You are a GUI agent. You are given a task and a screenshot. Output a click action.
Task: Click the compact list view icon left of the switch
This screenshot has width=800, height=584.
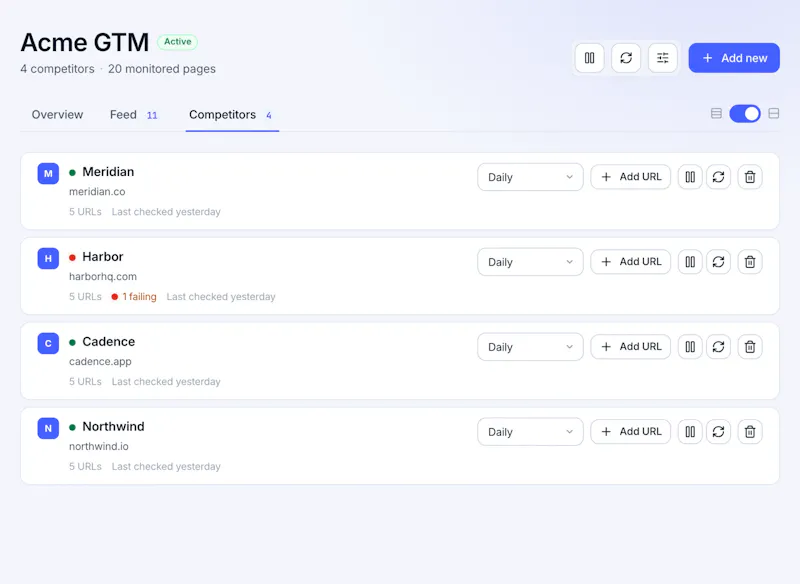click(x=716, y=113)
